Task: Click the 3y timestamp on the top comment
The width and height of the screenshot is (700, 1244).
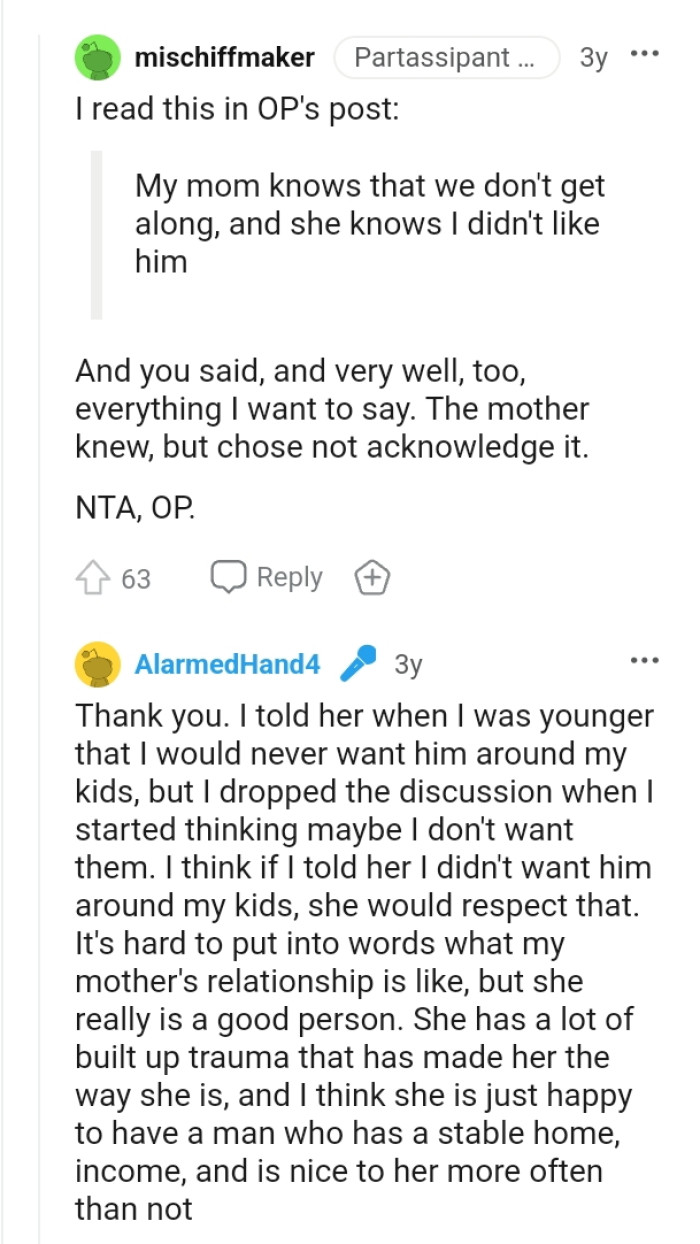Action: tap(594, 58)
